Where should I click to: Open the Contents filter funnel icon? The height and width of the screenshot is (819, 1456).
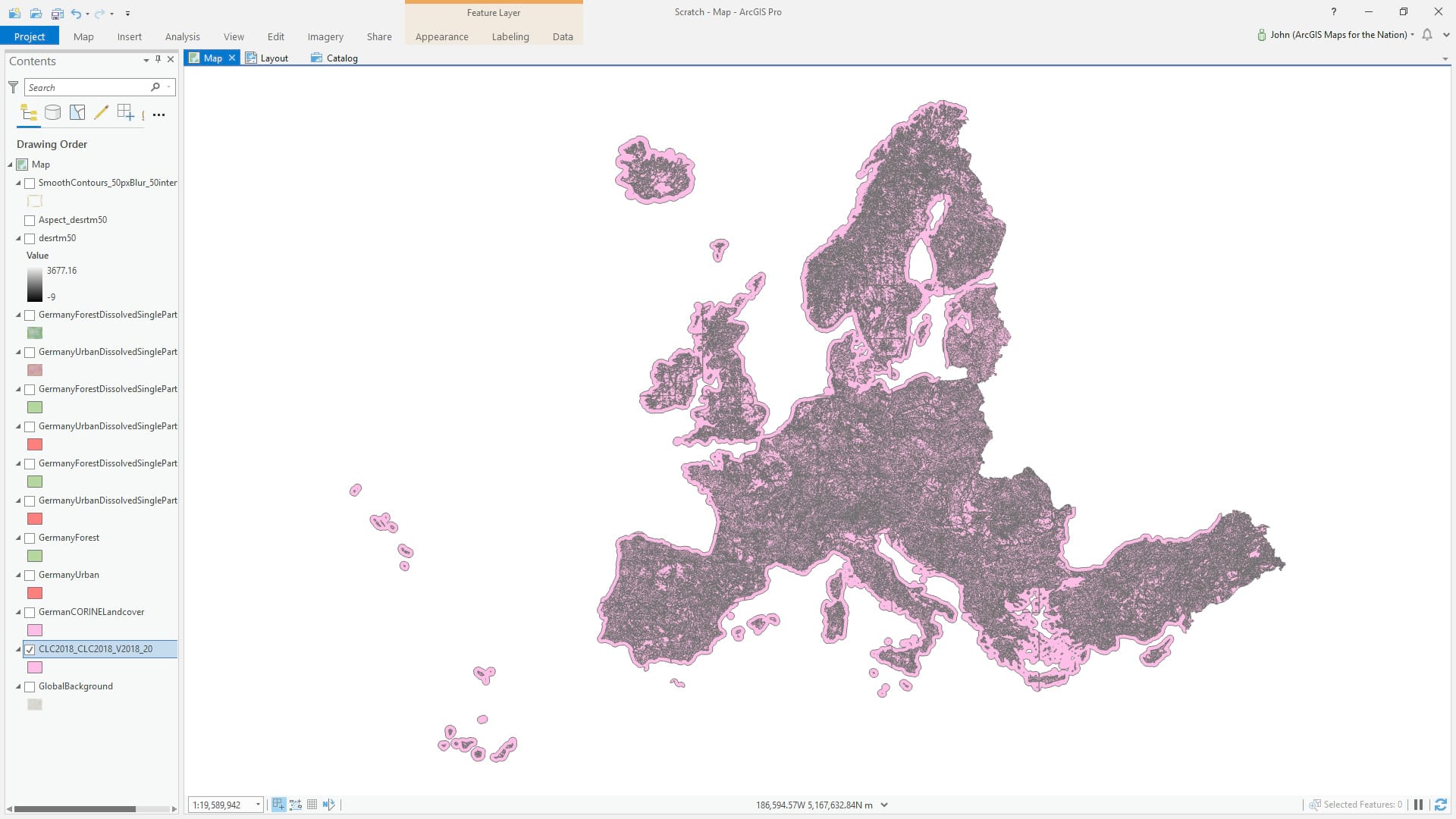[x=13, y=87]
